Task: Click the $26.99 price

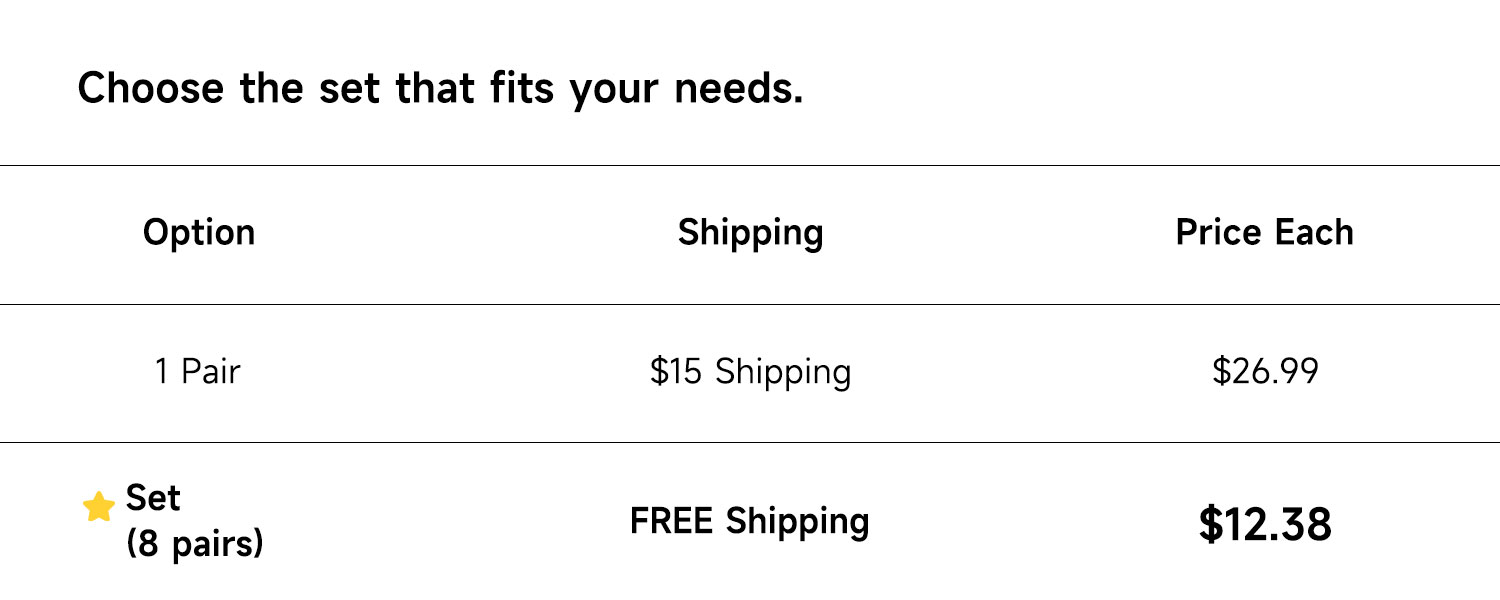Action: click(1265, 372)
